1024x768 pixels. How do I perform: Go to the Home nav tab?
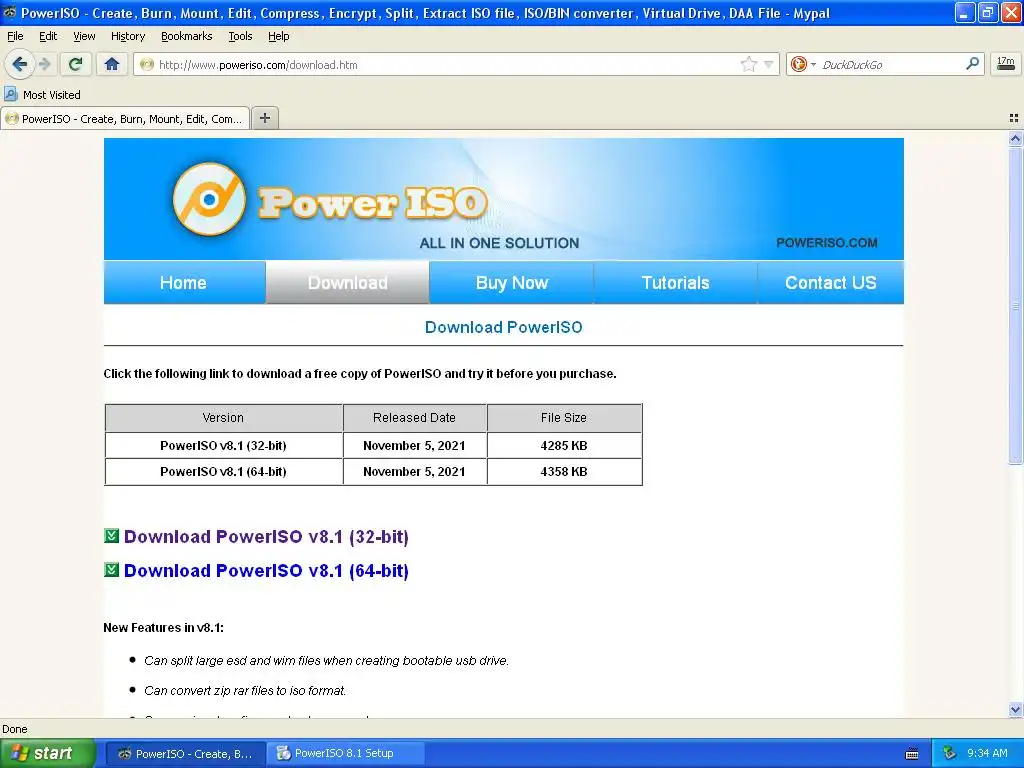point(184,283)
